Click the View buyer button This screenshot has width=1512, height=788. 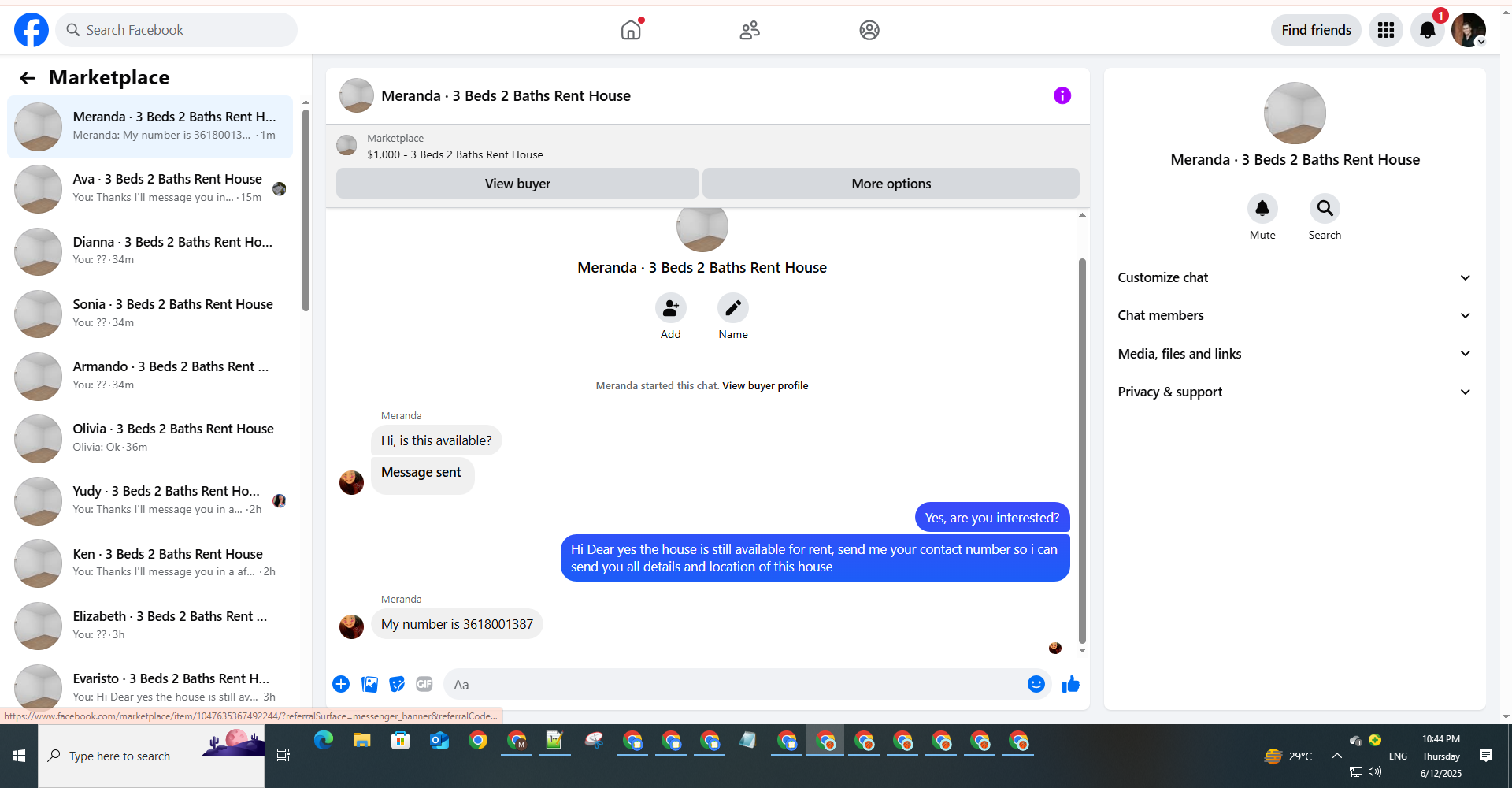tap(517, 184)
